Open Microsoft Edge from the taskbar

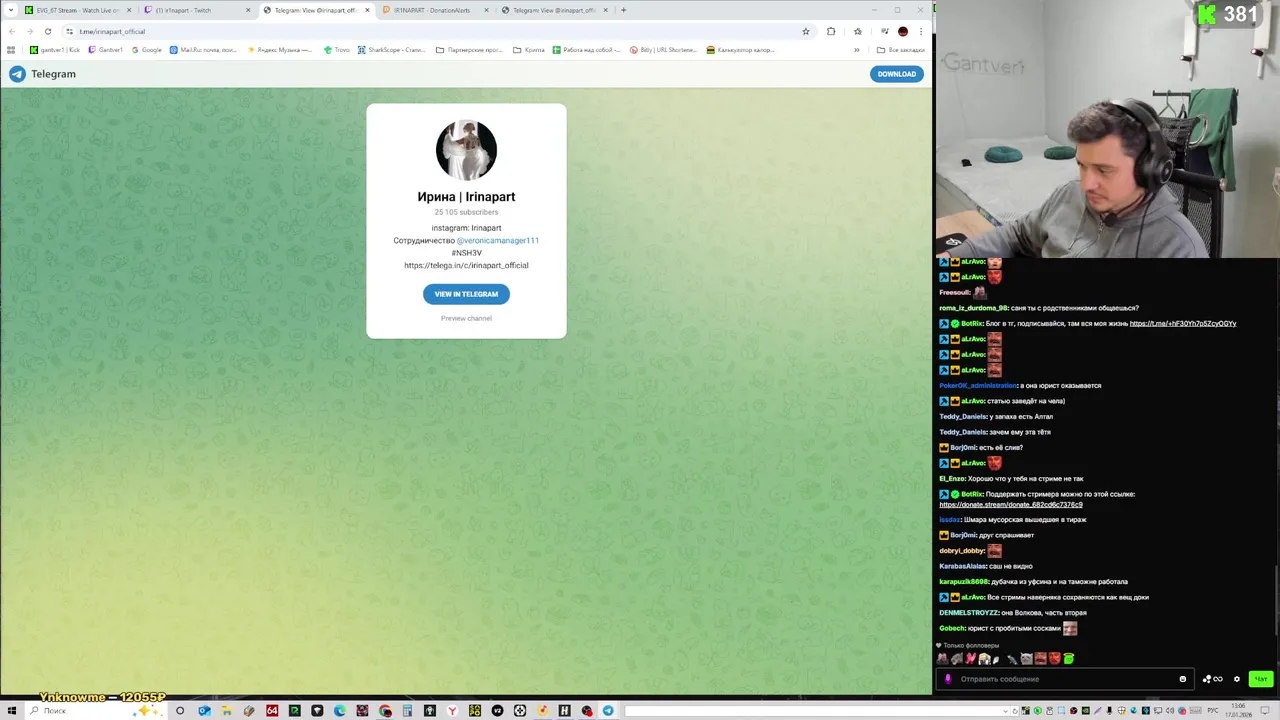point(340,711)
